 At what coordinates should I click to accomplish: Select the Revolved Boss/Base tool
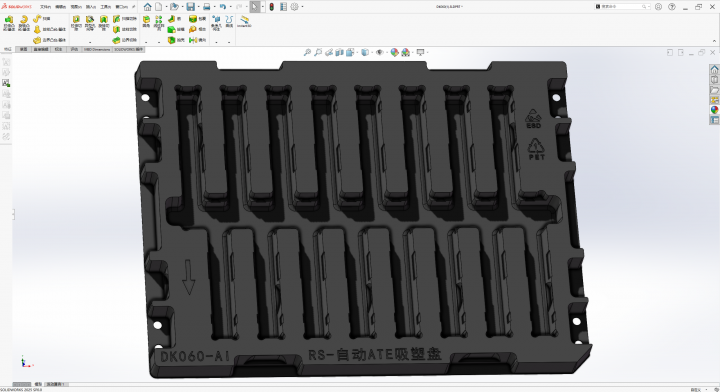(23, 23)
